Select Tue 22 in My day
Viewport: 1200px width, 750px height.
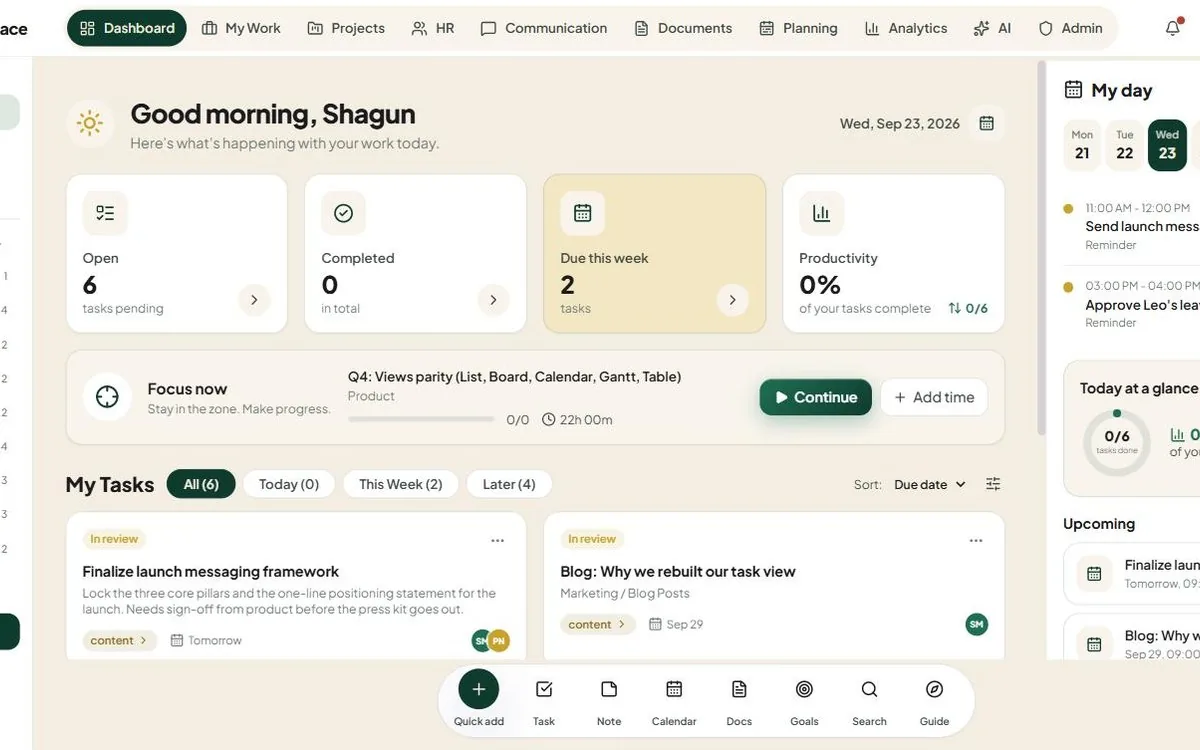(x=1125, y=145)
